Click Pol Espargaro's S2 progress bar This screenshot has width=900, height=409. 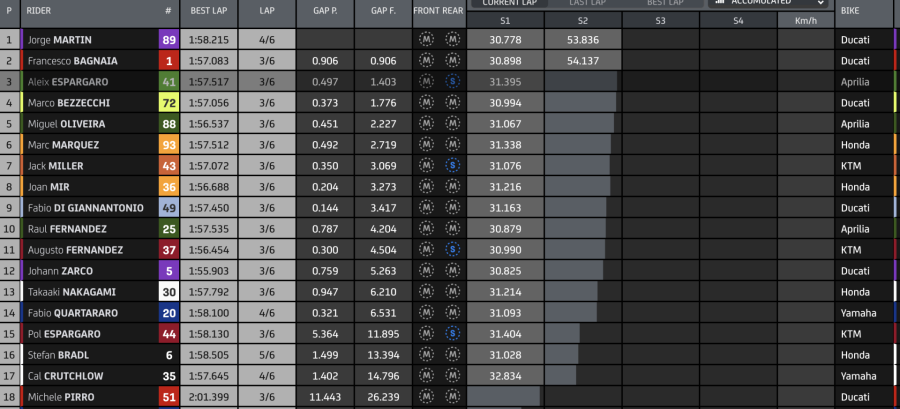[562, 334]
